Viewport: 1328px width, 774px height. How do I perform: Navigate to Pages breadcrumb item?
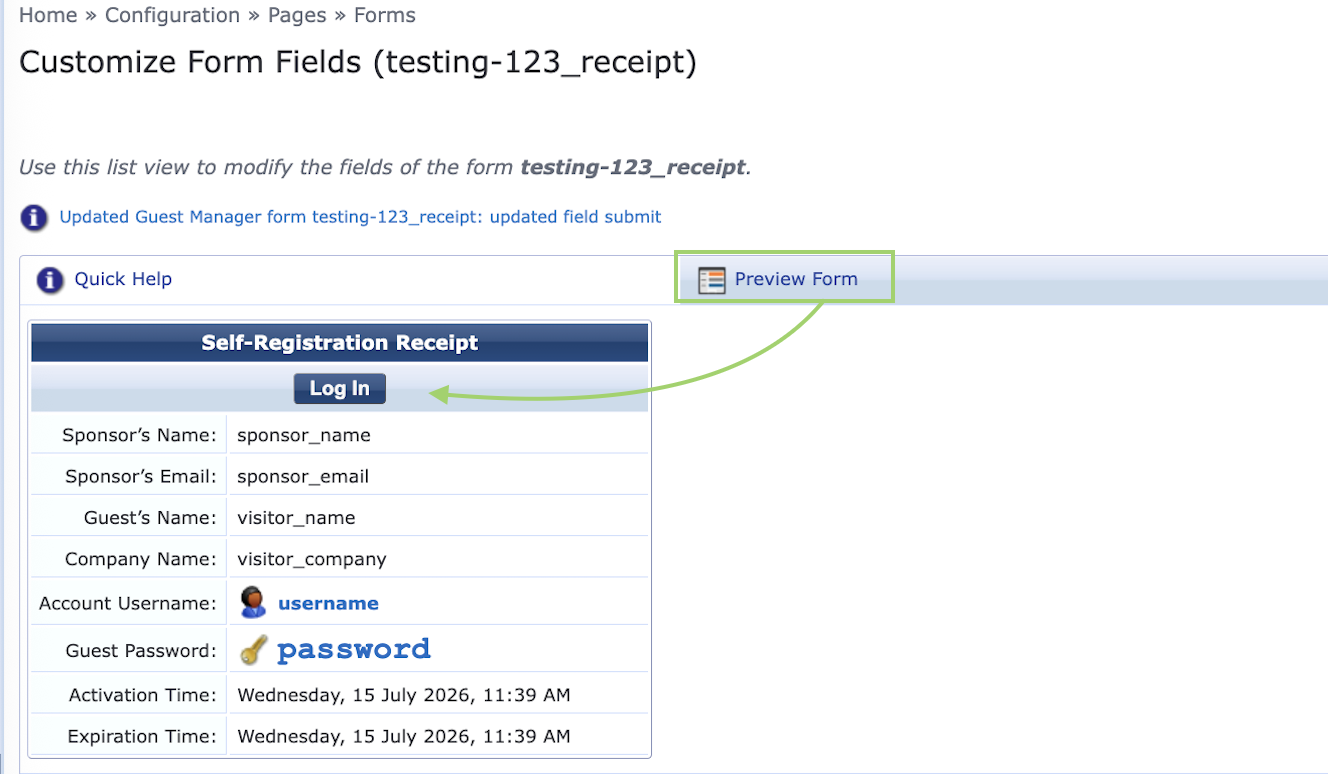click(x=297, y=15)
